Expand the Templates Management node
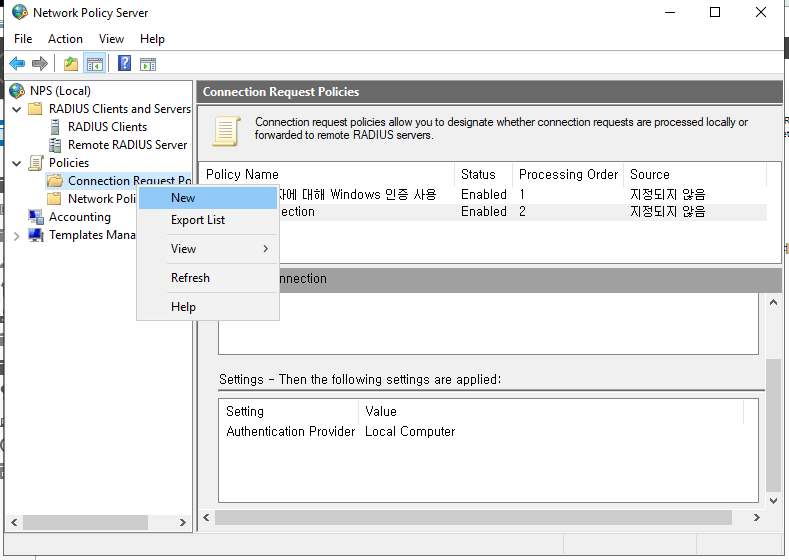 pyautogui.click(x=17, y=235)
